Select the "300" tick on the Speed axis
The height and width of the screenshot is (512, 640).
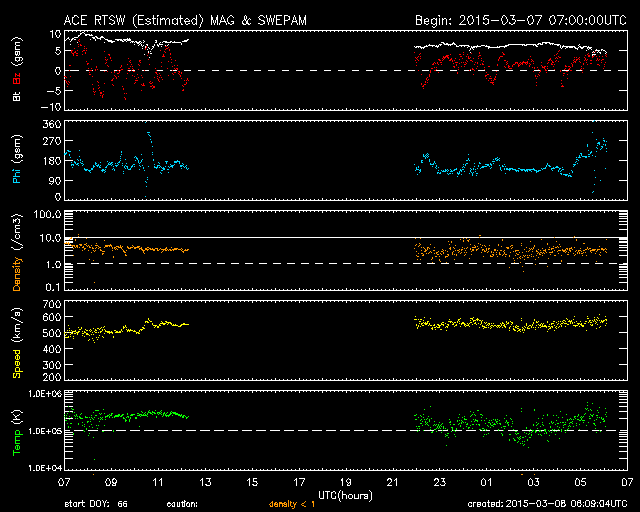52,365
